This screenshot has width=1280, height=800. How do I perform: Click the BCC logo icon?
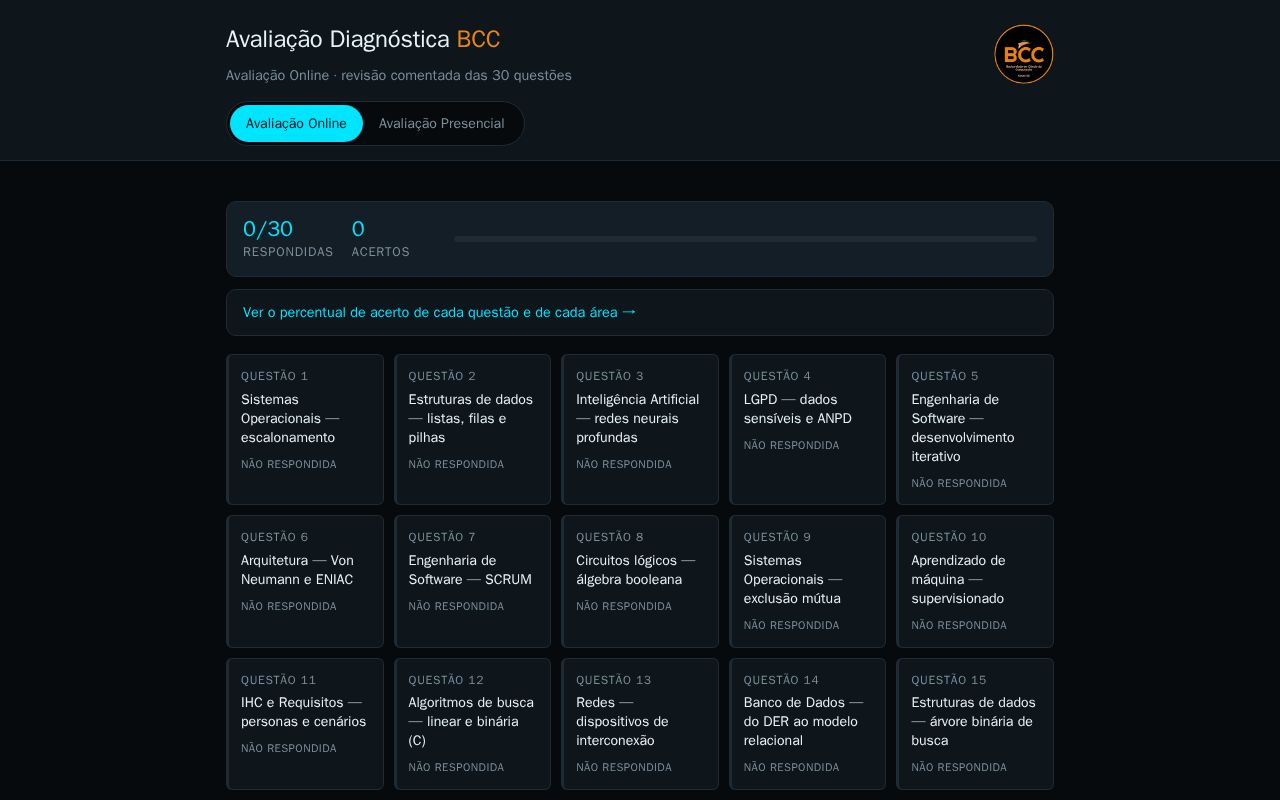coord(1024,54)
